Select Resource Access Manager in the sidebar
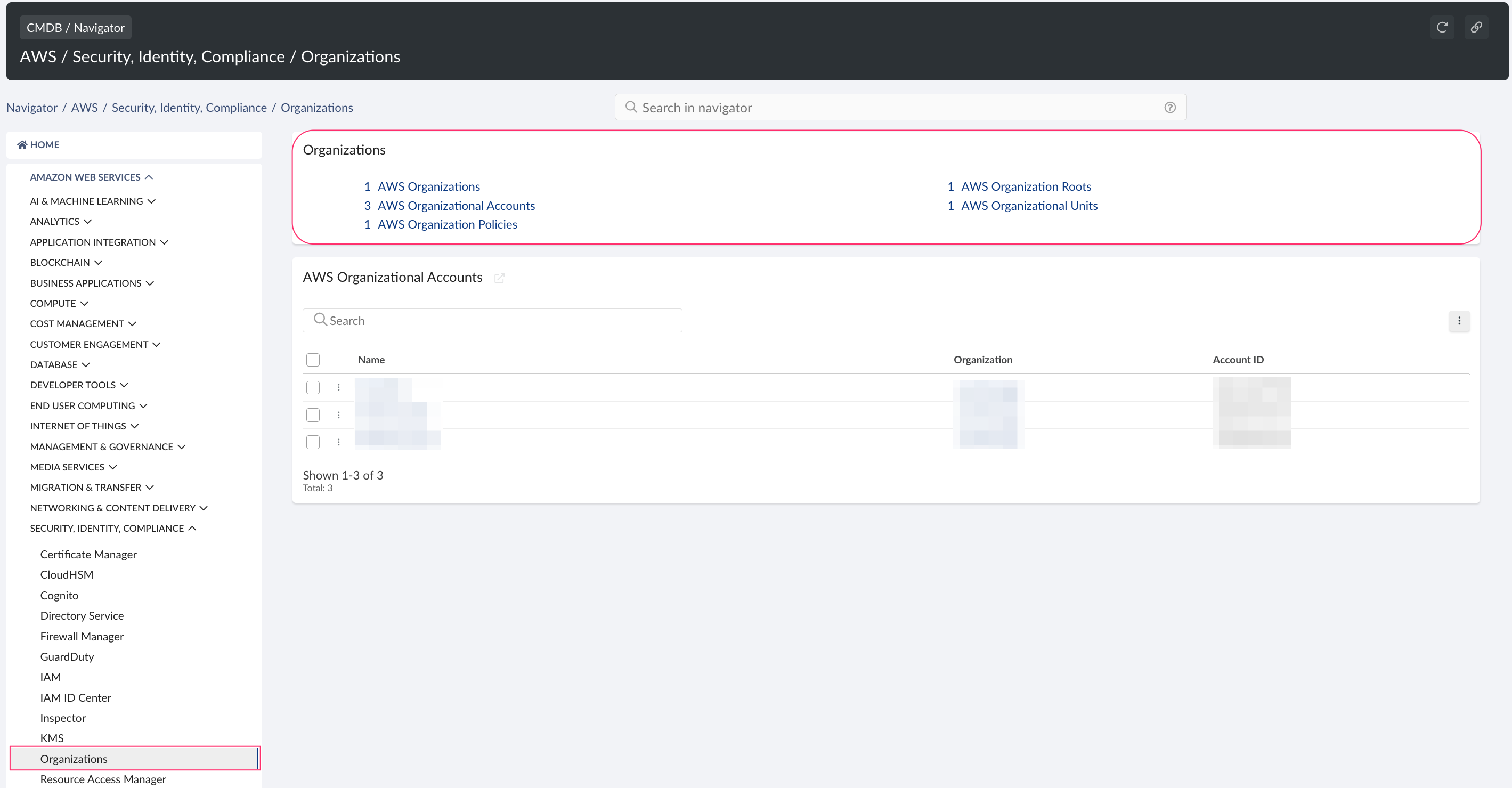Image resolution: width=1512 pixels, height=788 pixels. point(103,779)
